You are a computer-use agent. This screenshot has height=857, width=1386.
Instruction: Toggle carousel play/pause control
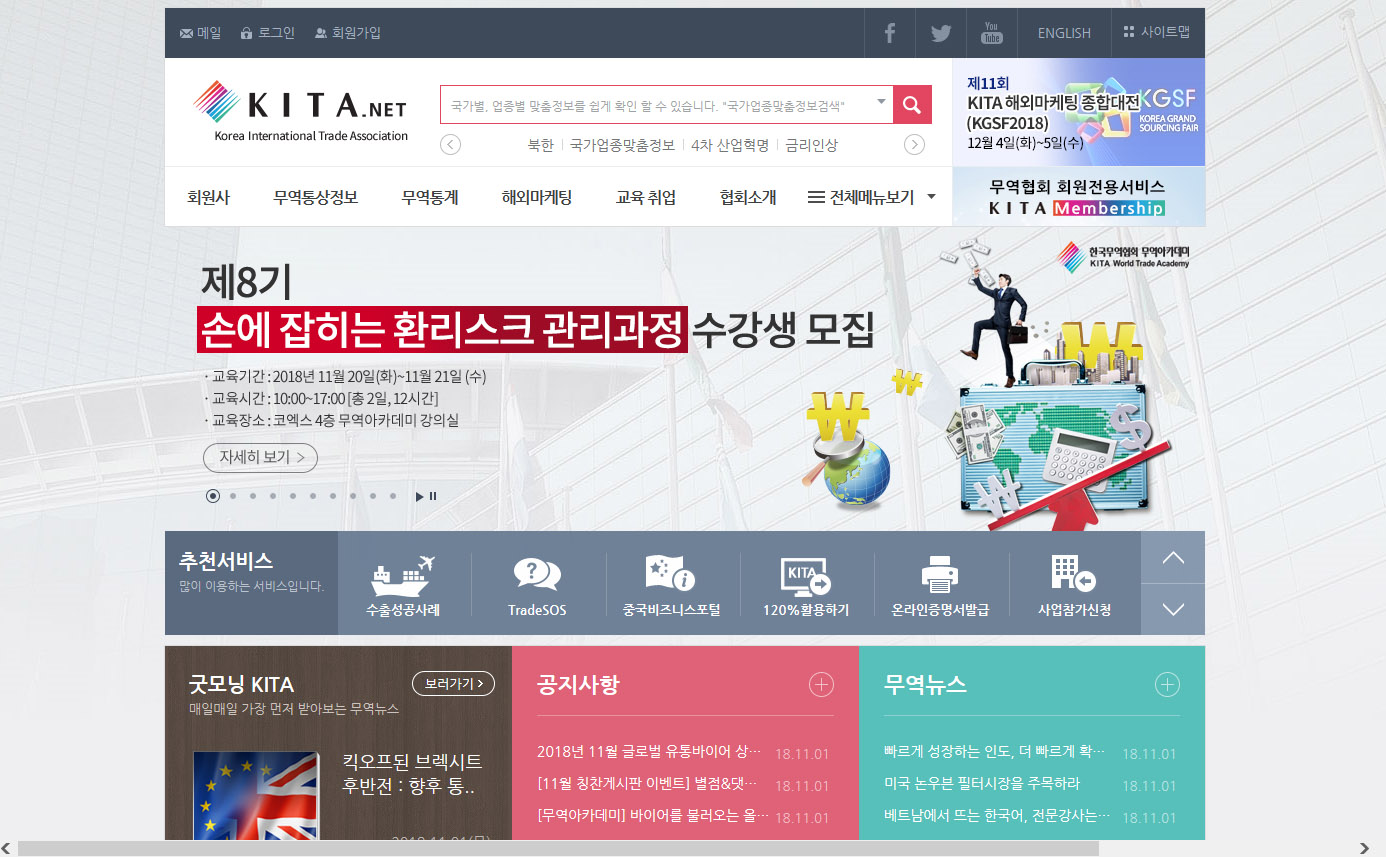[426, 496]
